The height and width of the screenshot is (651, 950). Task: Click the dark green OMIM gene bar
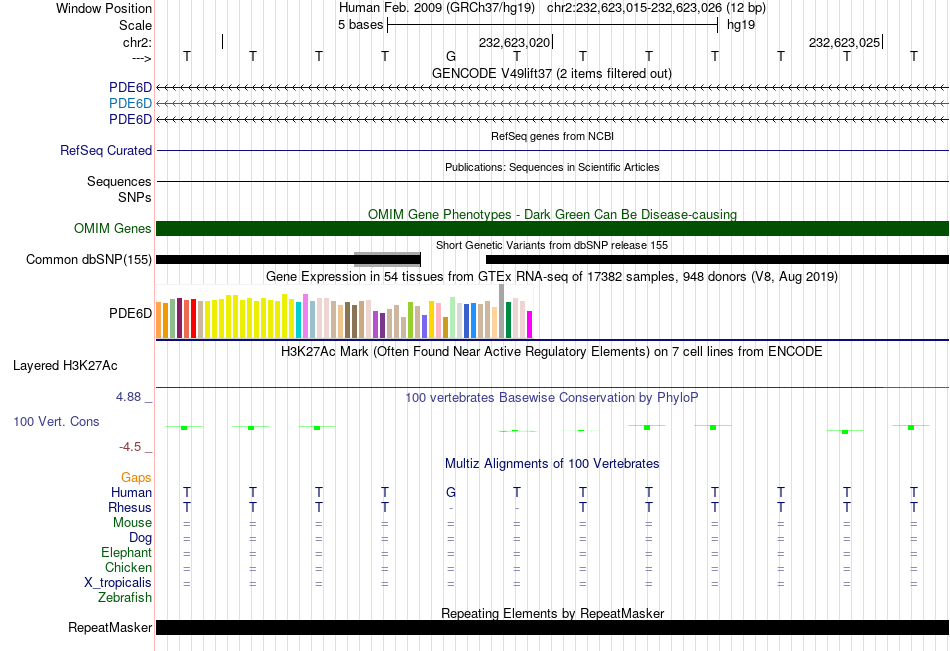coord(553,229)
